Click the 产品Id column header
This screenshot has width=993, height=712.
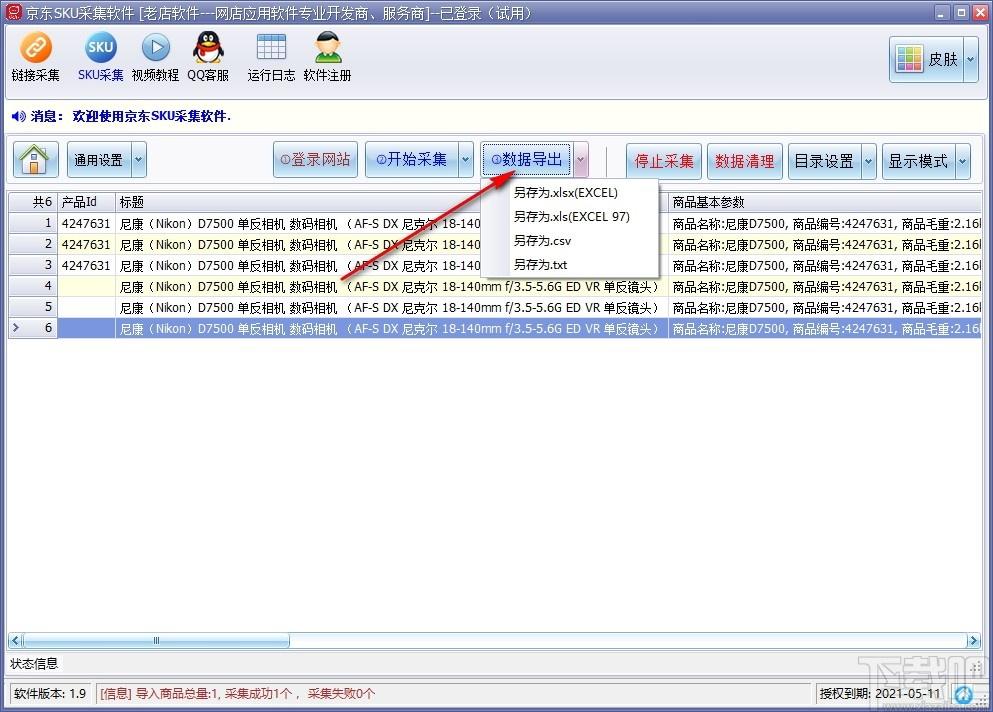(x=86, y=202)
